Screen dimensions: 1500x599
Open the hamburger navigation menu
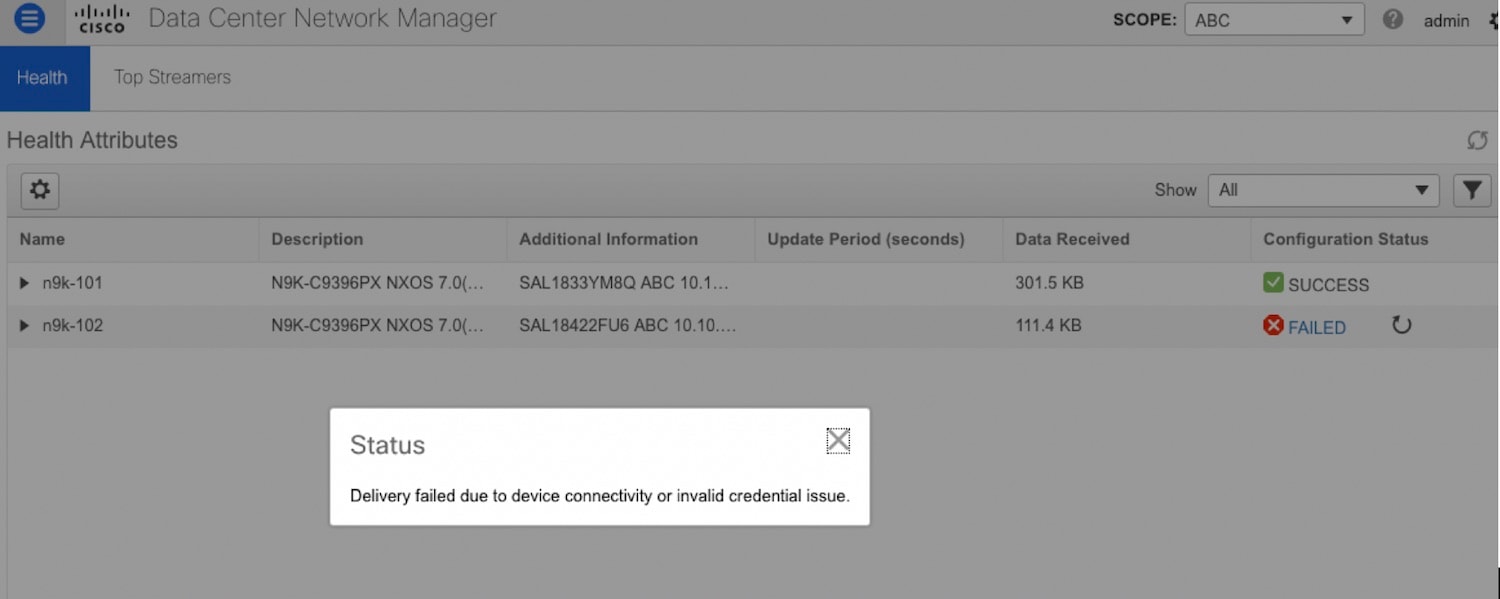[29, 18]
